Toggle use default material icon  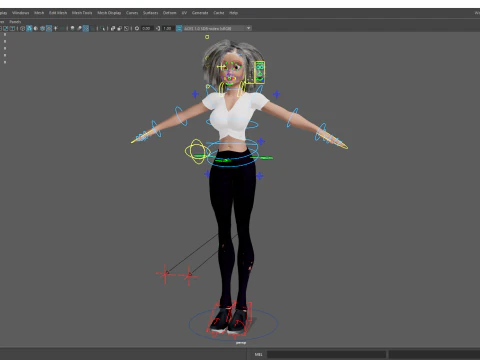pyautogui.click(x=36, y=28)
